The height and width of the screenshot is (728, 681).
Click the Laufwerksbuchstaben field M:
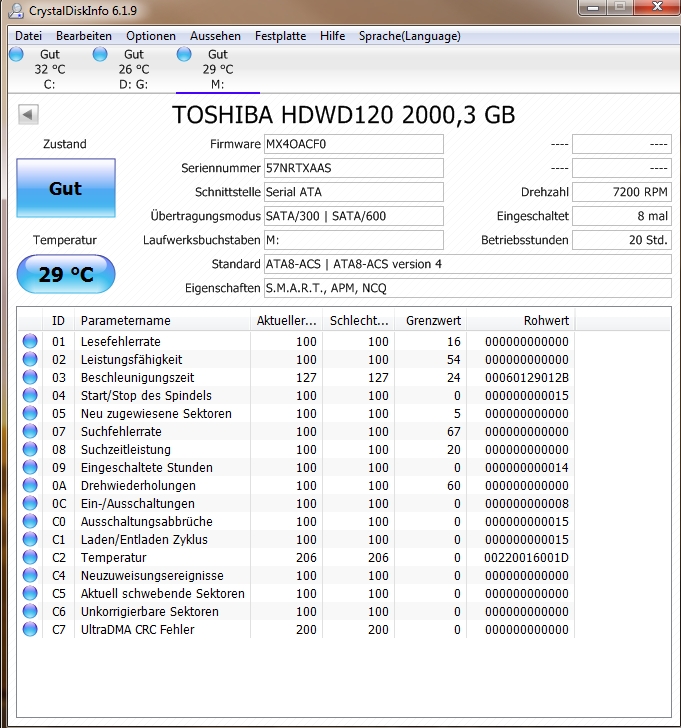(x=354, y=240)
